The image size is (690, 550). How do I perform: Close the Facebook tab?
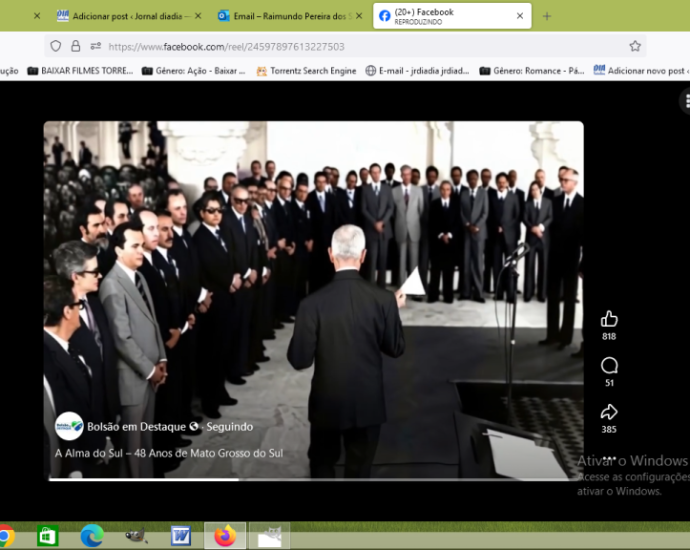pos(520,16)
